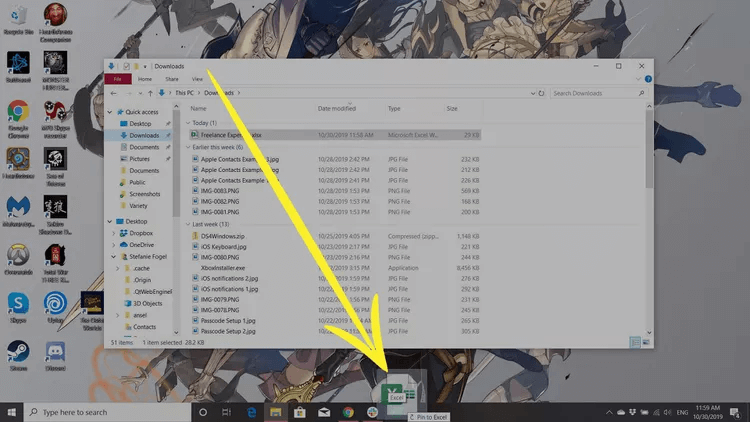The image size is (750, 422).
Task: Launch Microsoft Edge from taskbar
Action: pyautogui.click(x=251, y=412)
